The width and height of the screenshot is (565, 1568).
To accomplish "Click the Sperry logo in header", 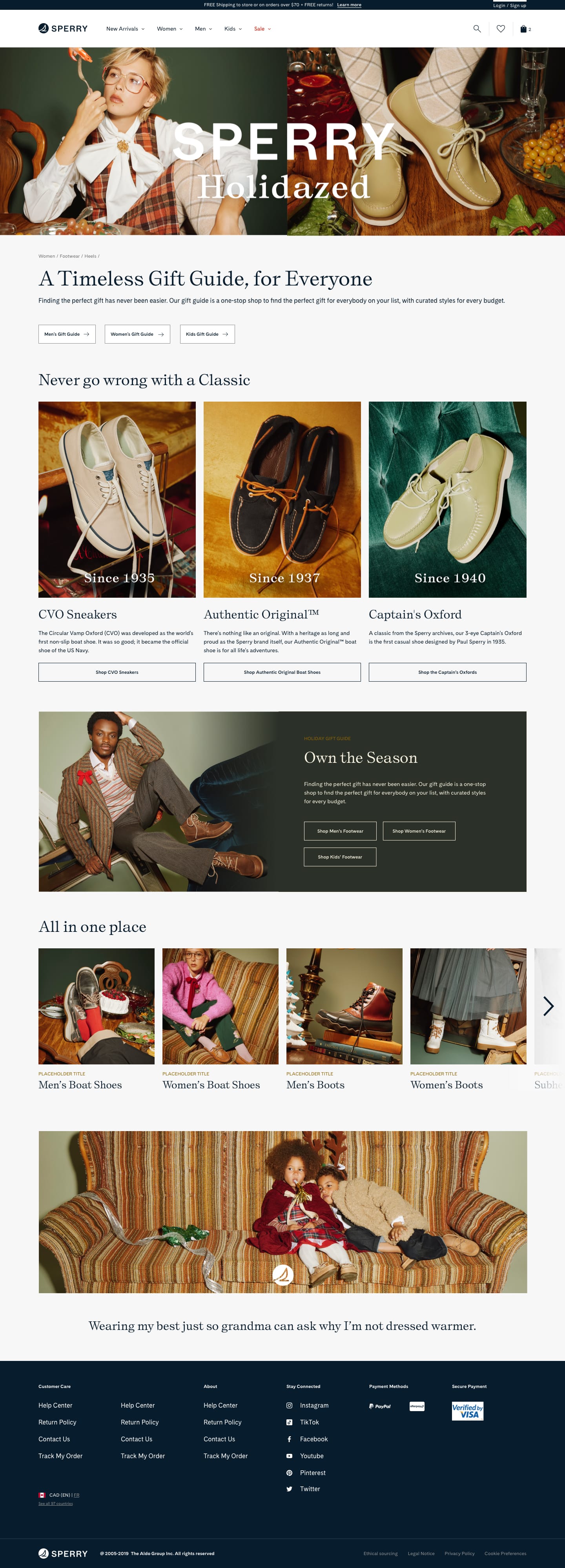I will 63,29.
